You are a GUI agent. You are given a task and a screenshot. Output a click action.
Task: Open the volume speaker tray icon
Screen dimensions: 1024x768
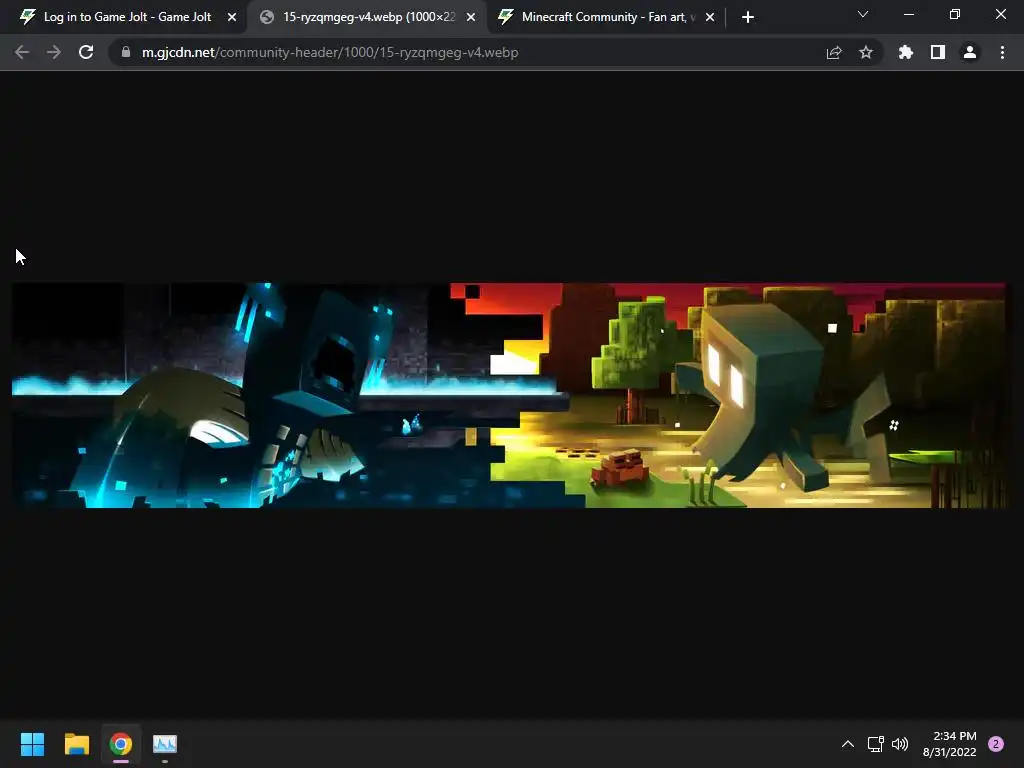coord(900,744)
